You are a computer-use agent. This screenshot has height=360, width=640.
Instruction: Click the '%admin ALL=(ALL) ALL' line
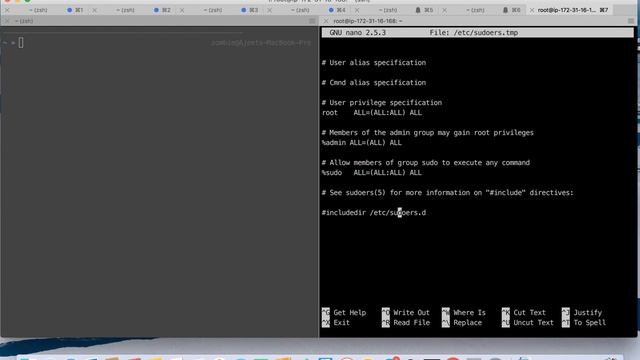click(x=362, y=142)
